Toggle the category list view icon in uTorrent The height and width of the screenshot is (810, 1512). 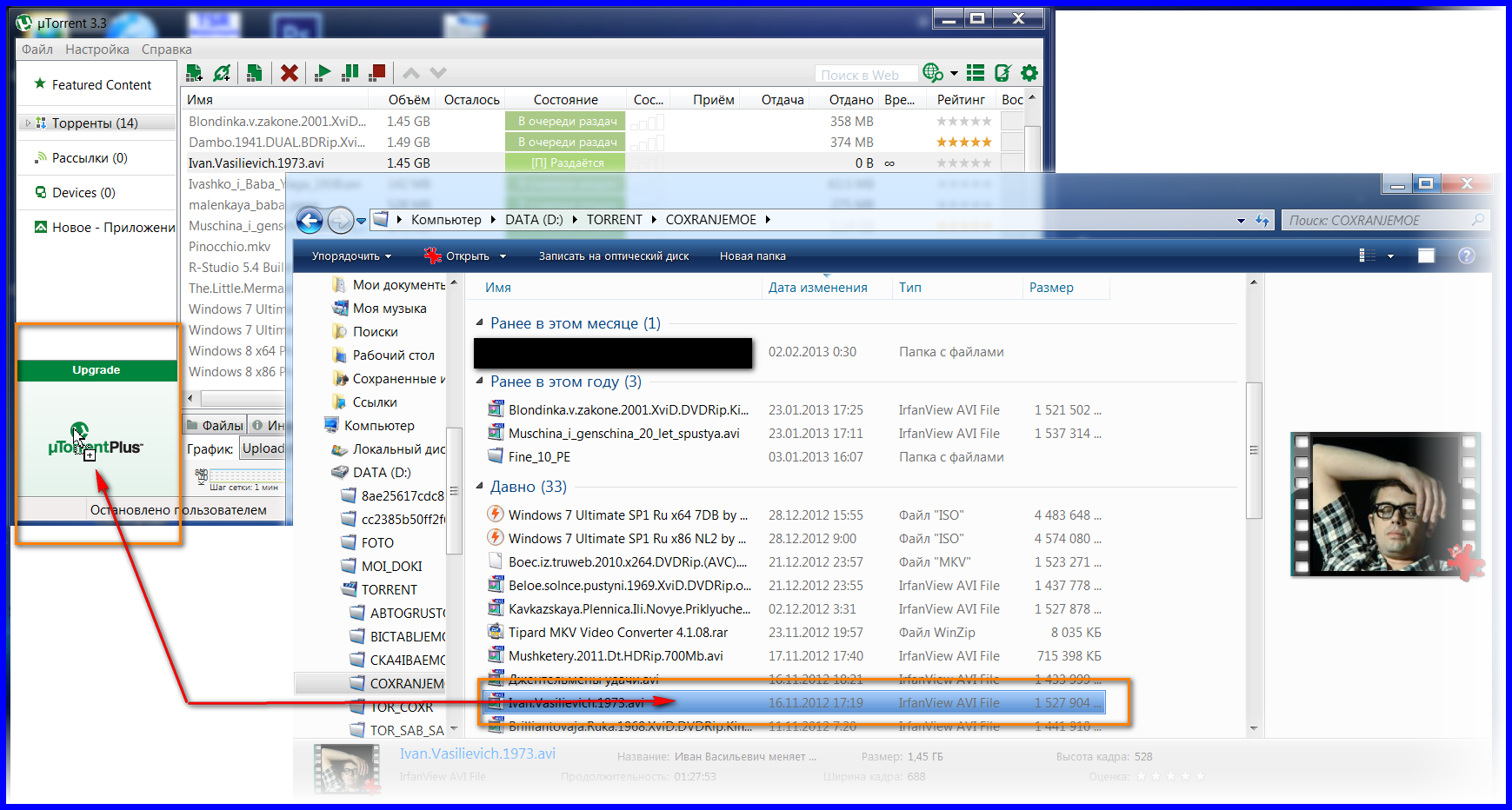pyautogui.click(x=976, y=73)
